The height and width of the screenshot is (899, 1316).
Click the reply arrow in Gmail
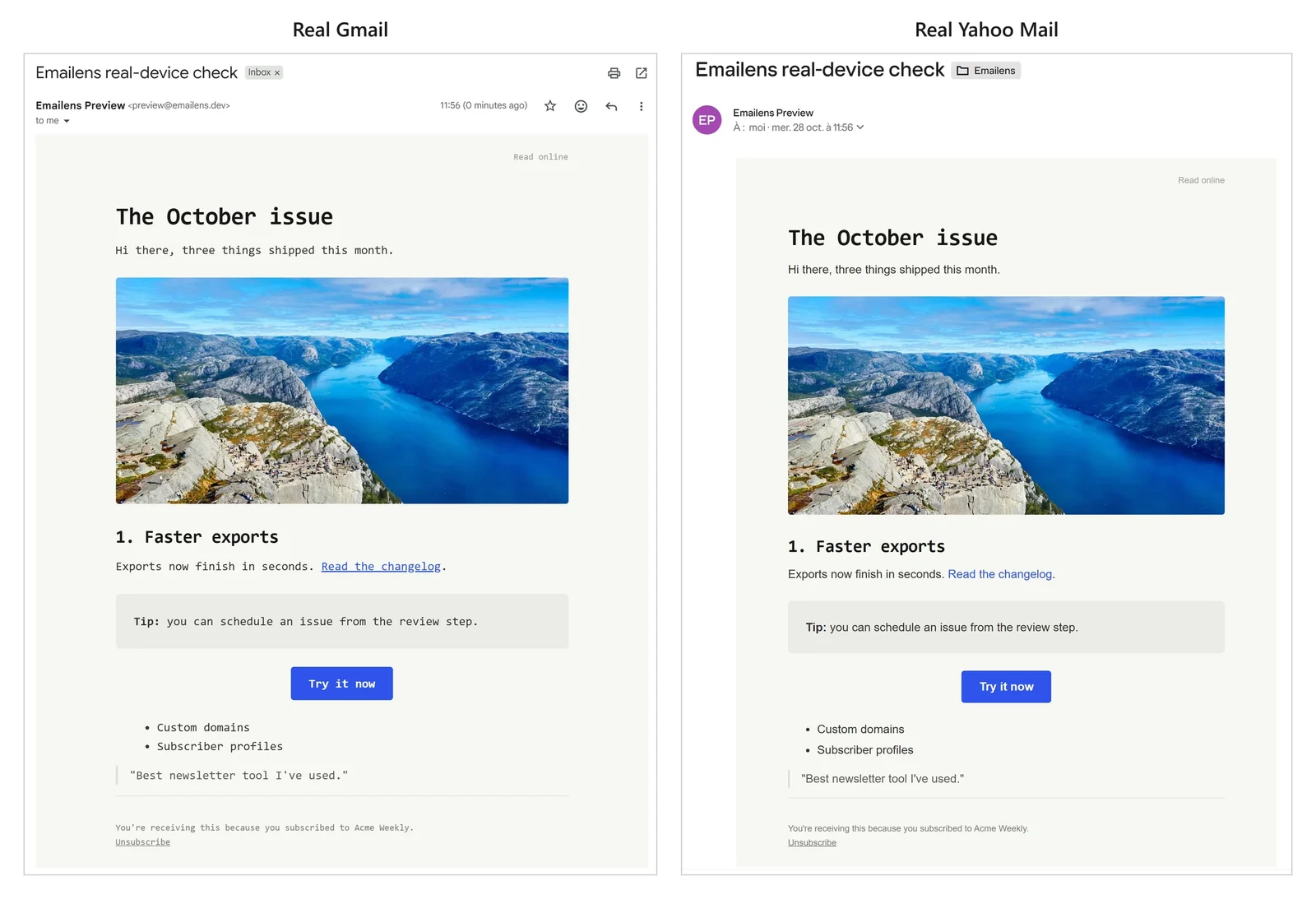pos(611,106)
